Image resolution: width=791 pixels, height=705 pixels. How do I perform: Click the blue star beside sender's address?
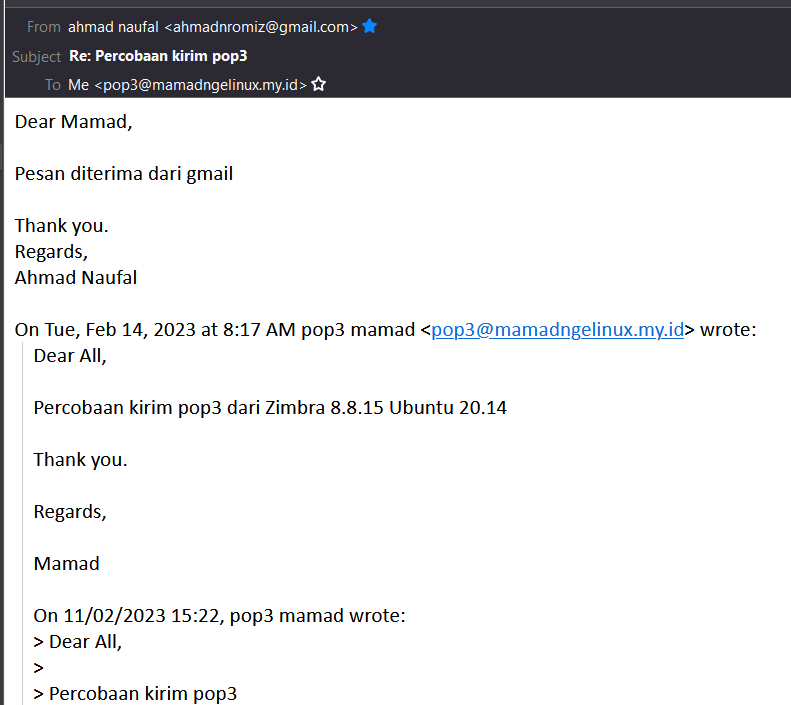pyautogui.click(x=369, y=26)
